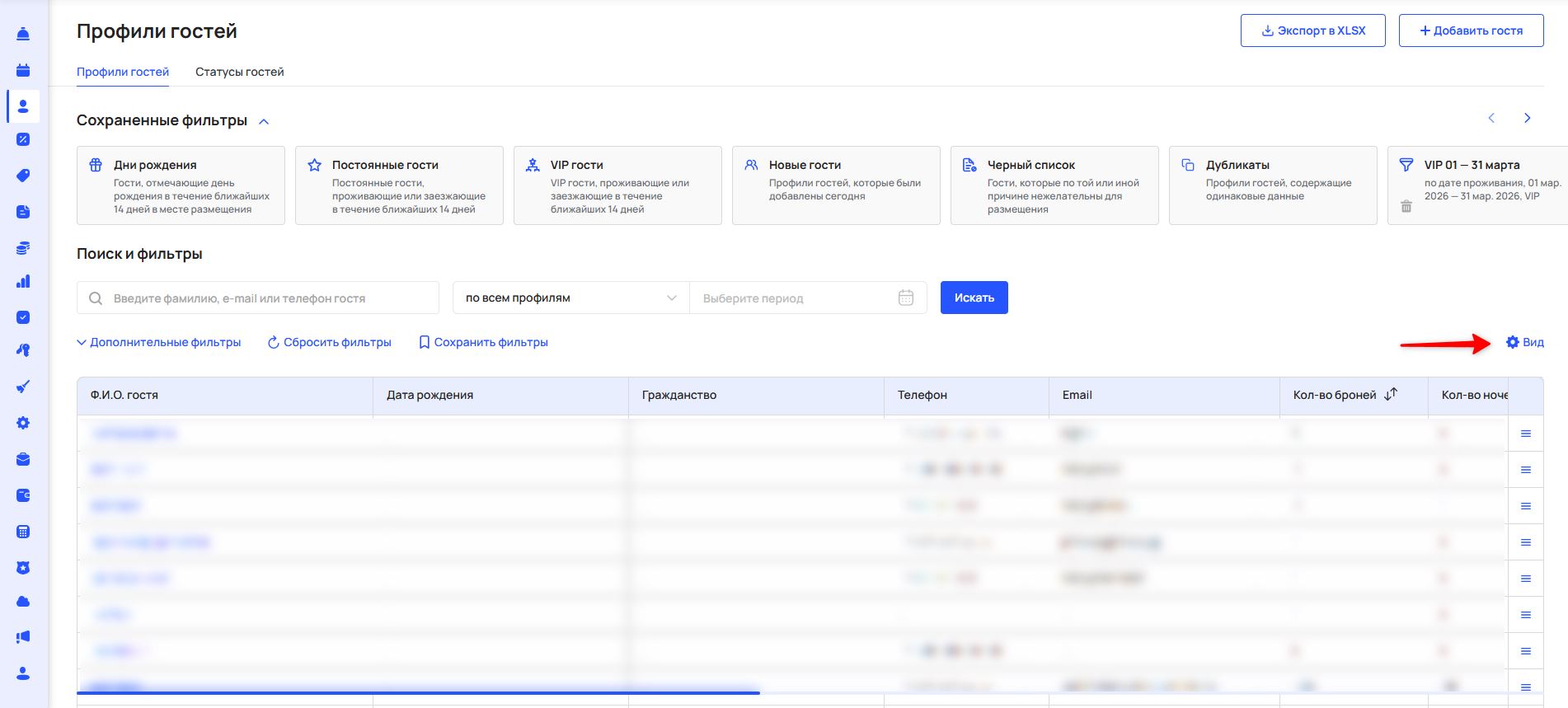Expand 'Дополнительные фильтры'
Viewport: 1568px width, 708px height.
[x=158, y=342]
